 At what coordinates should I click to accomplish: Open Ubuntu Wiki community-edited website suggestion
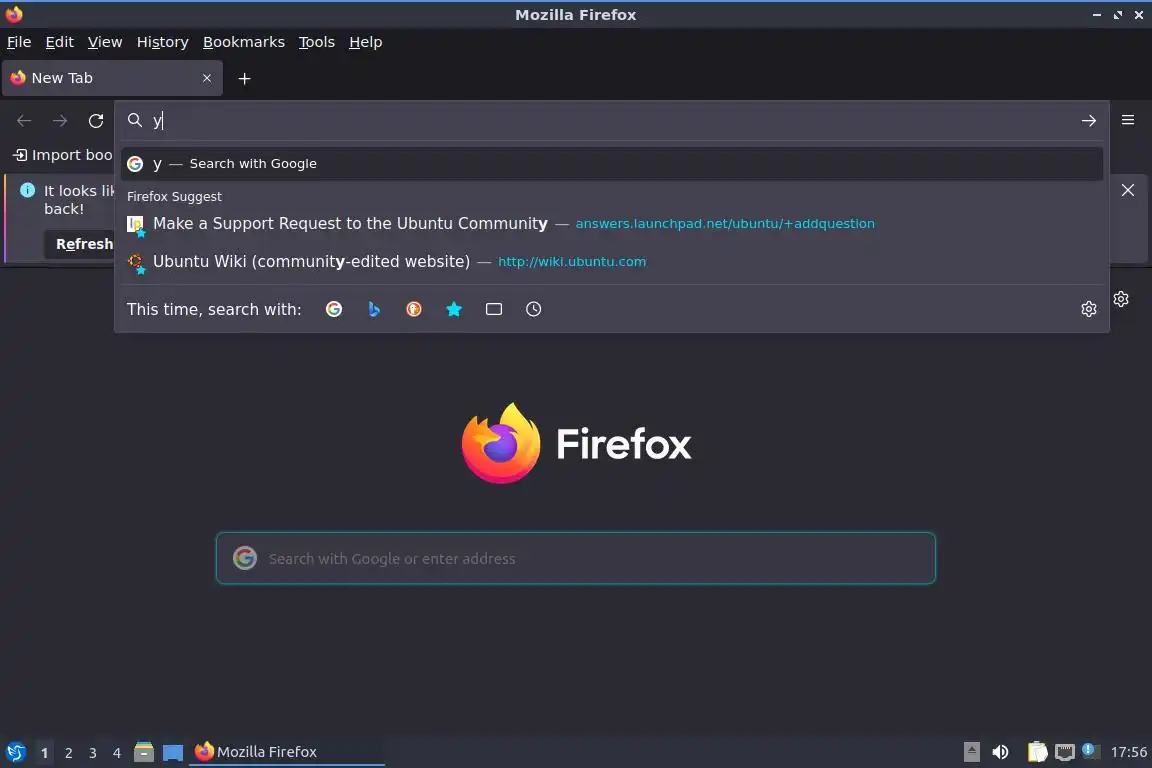[611, 262]
